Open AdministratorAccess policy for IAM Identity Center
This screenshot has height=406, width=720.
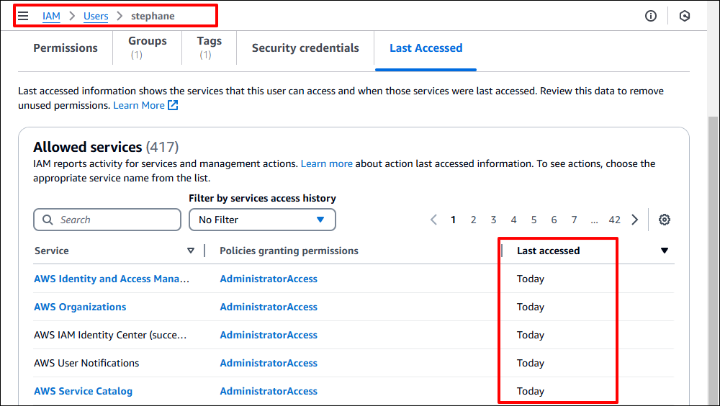pyautogui.click(x=269, y=335)
